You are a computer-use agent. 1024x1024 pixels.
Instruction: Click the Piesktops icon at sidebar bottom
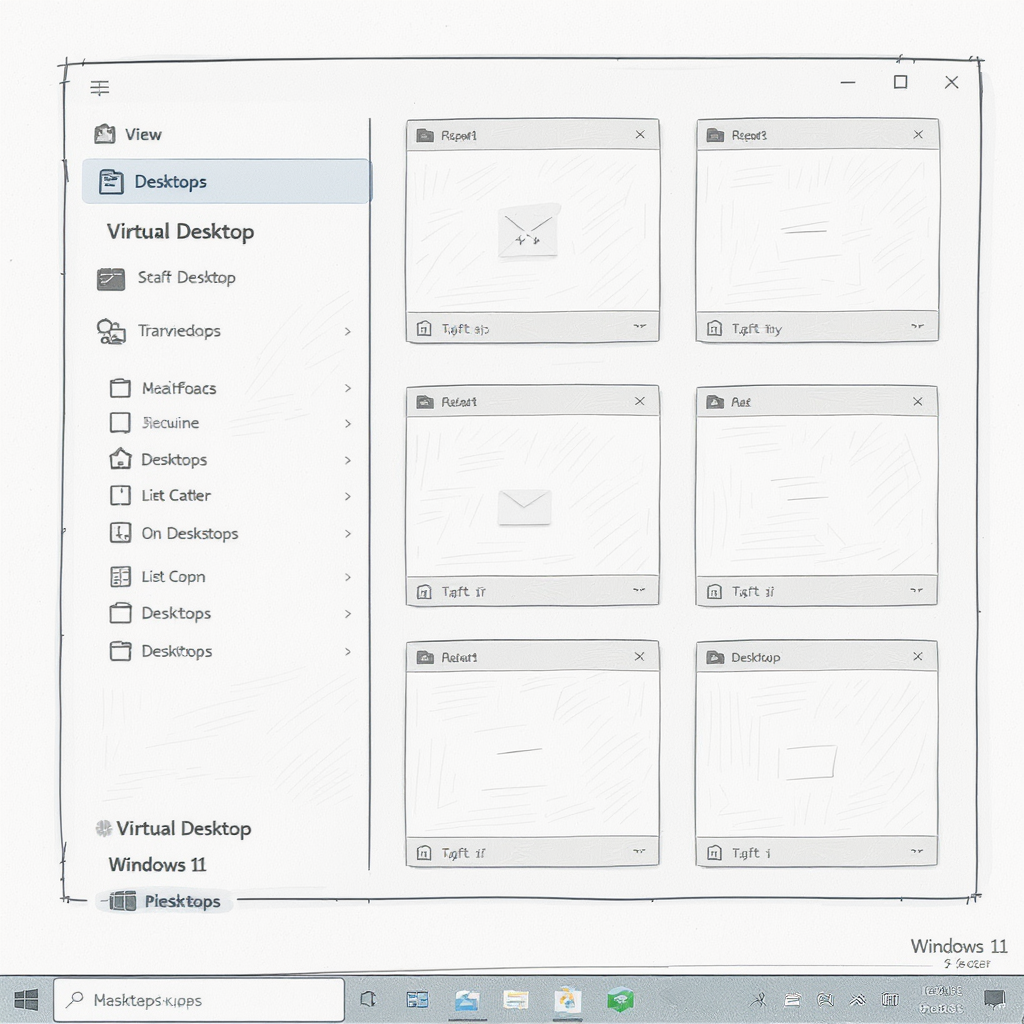122,901
